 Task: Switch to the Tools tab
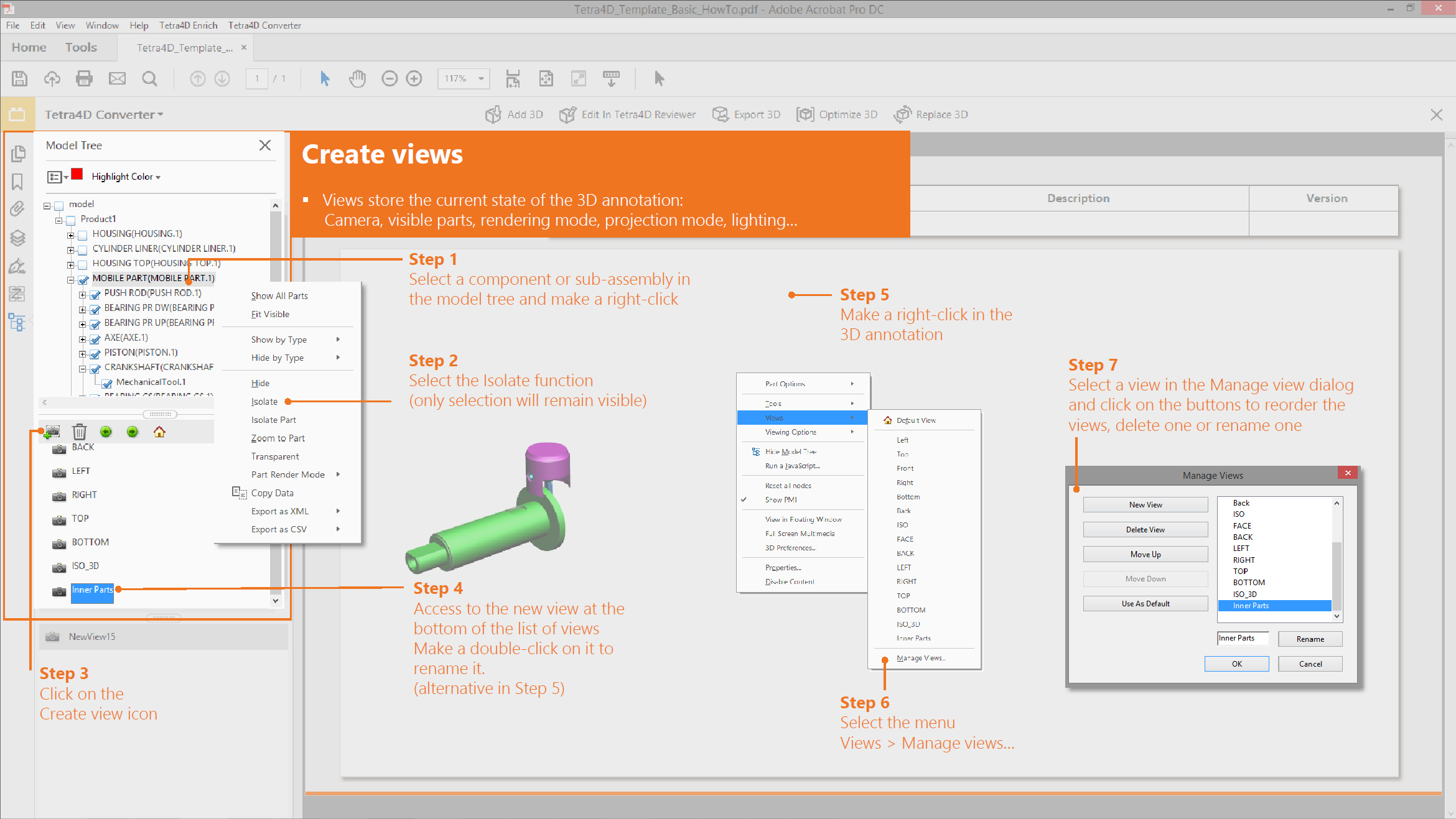coord(81,47)
